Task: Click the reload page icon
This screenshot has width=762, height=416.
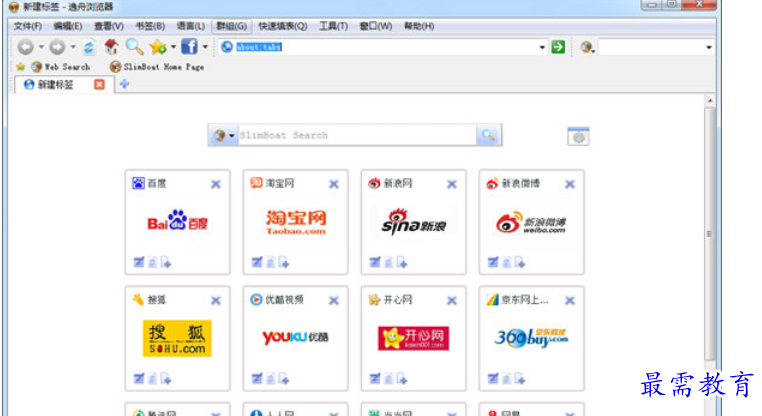Action: [x=88, y=47]
